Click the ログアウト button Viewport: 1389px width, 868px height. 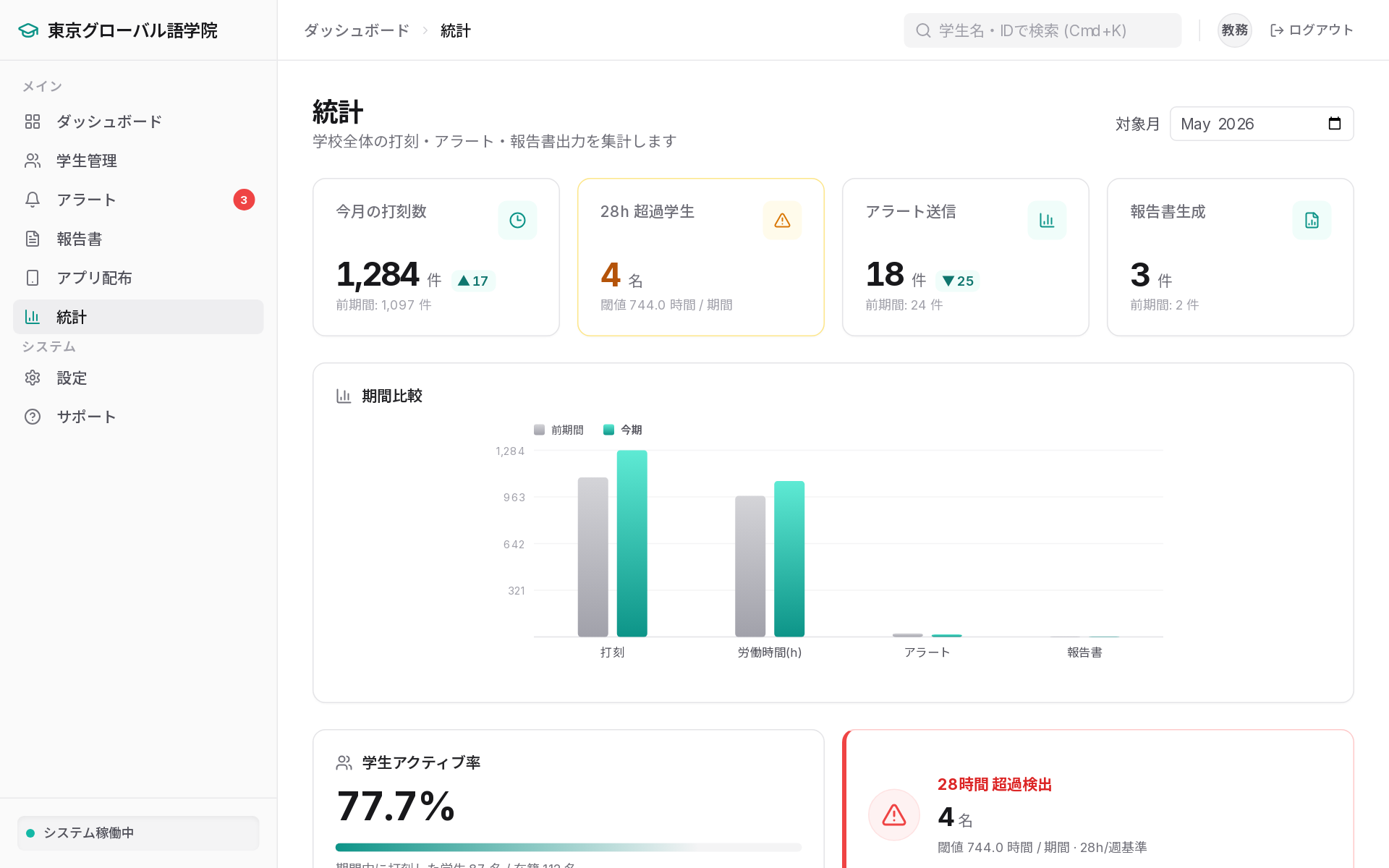click(x=1312, y=30)
